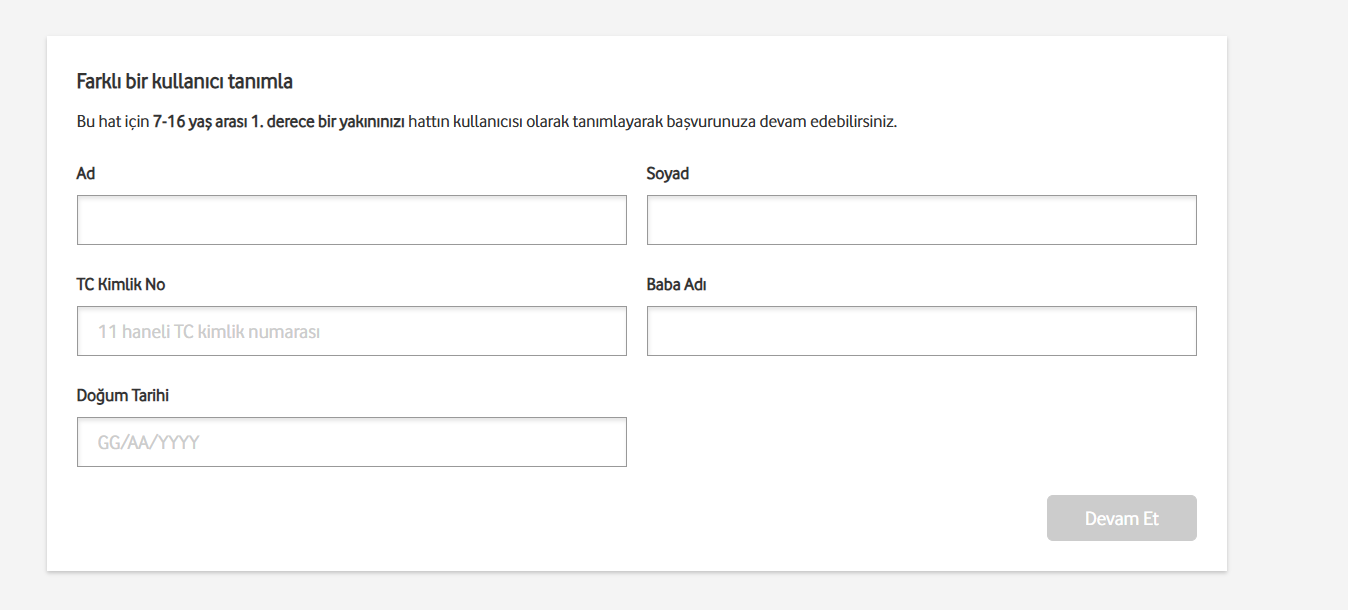Click the "Bu hat için" sentence start
The image size is (1348, 610).
(112, 122)
